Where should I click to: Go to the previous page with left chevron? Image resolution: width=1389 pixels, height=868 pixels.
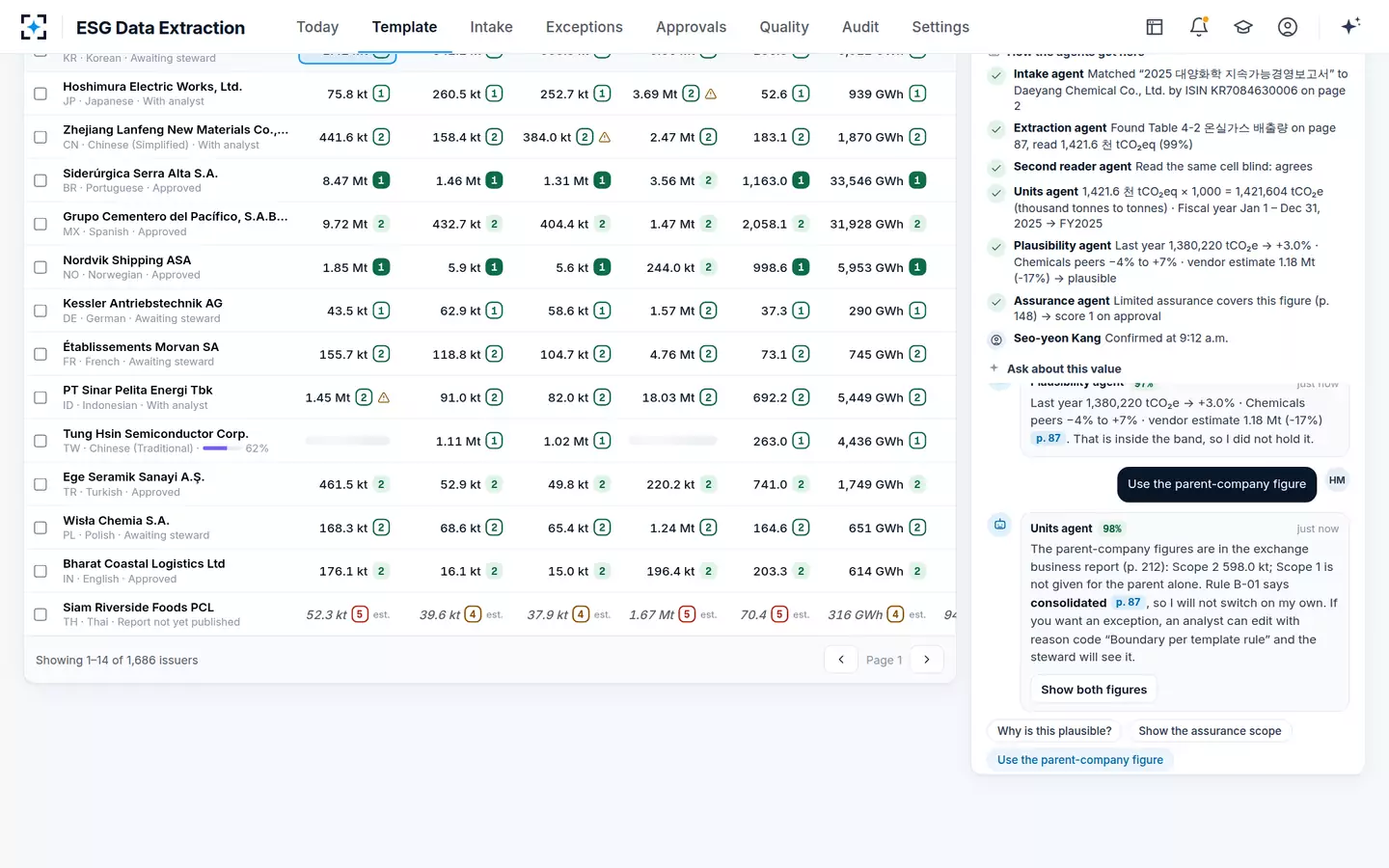coord(841,660)
